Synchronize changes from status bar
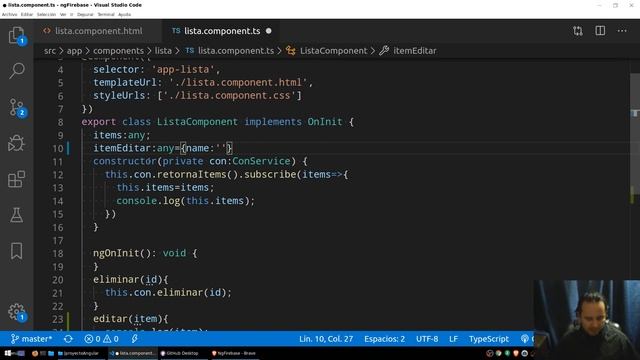Image resolution: width=640 pixels, height=360 pixels. click(68, 339)
